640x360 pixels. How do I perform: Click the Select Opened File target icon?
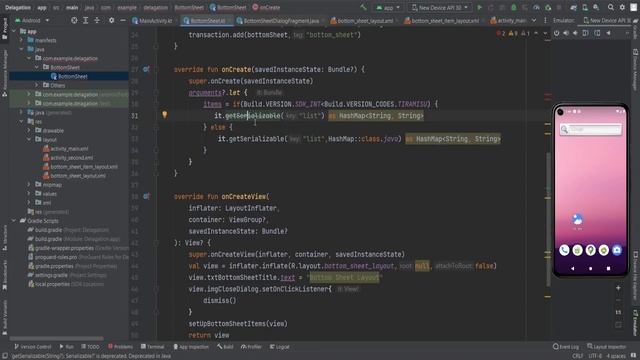pos(74,20)
